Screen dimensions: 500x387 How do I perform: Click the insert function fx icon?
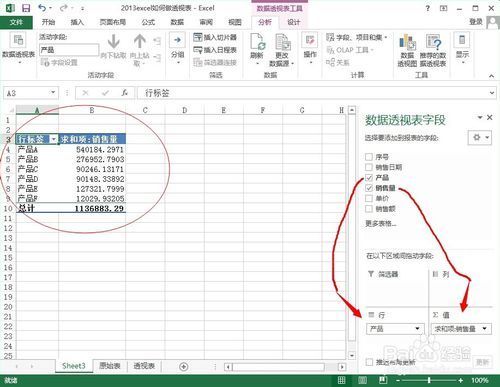pyautogui.click(x=125, y=93)
